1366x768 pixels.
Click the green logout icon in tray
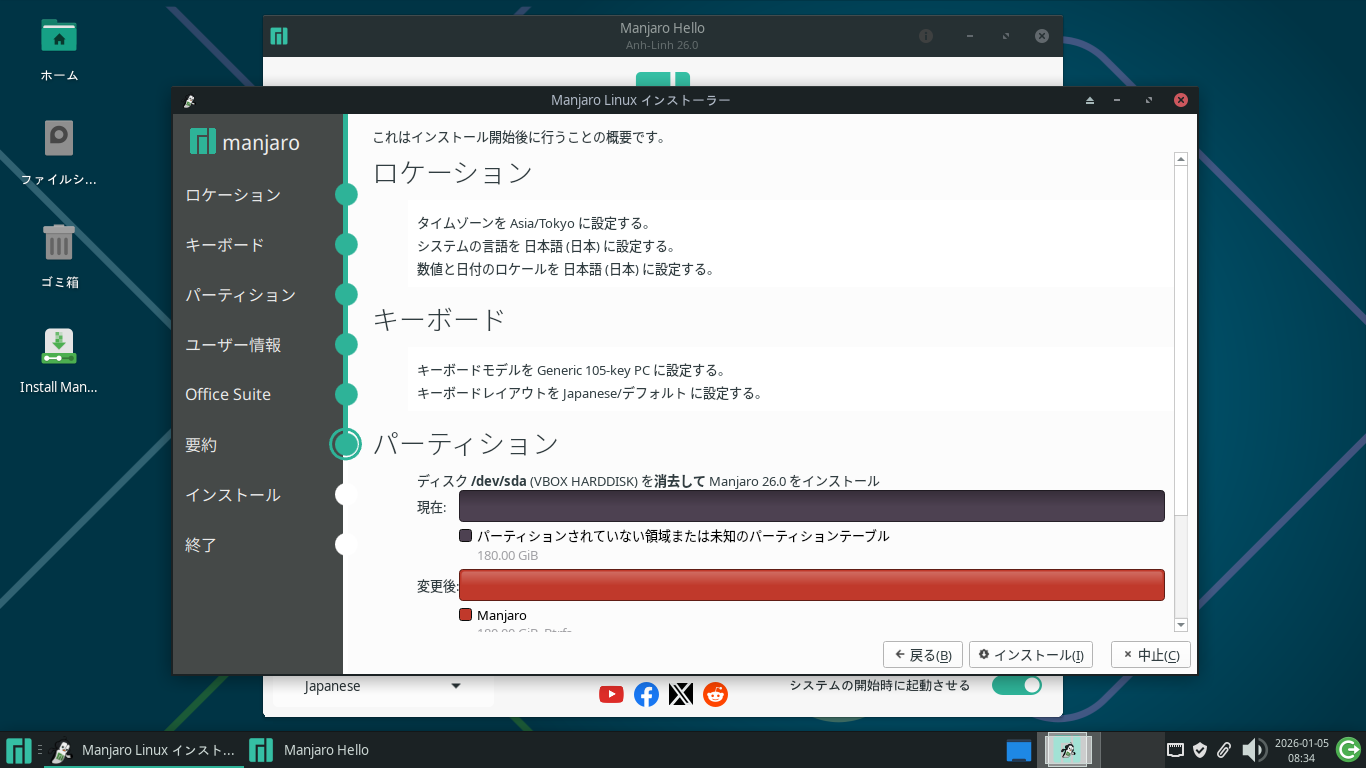coord(1348,749)
